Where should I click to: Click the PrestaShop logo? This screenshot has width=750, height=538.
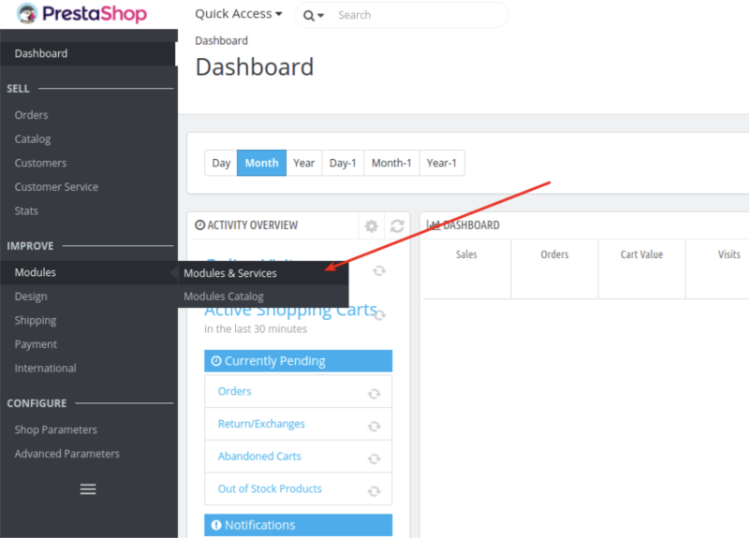82,14
